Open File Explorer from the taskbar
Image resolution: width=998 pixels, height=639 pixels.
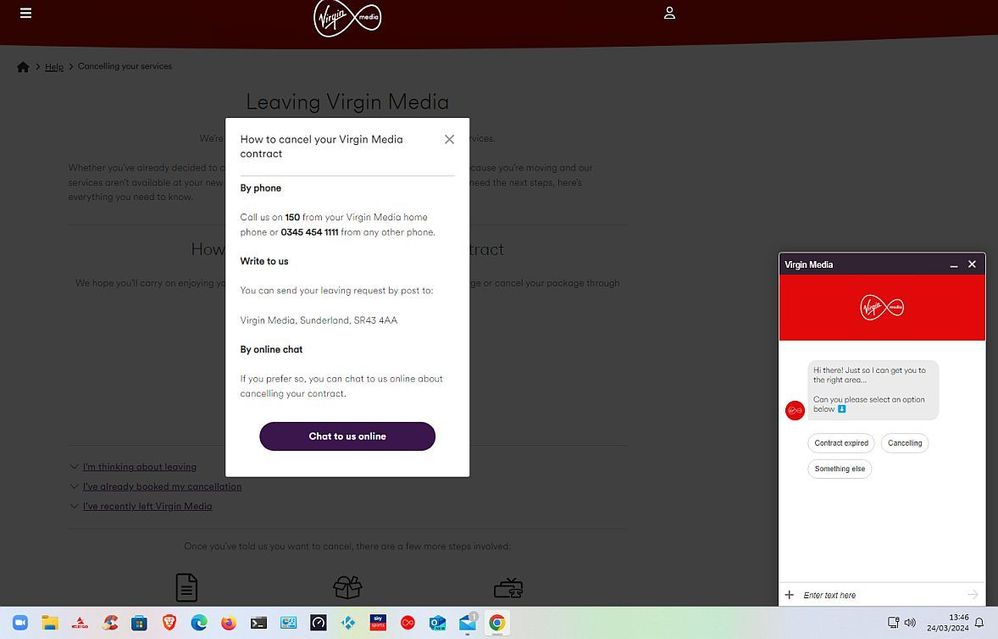click(x=50, y=622)
